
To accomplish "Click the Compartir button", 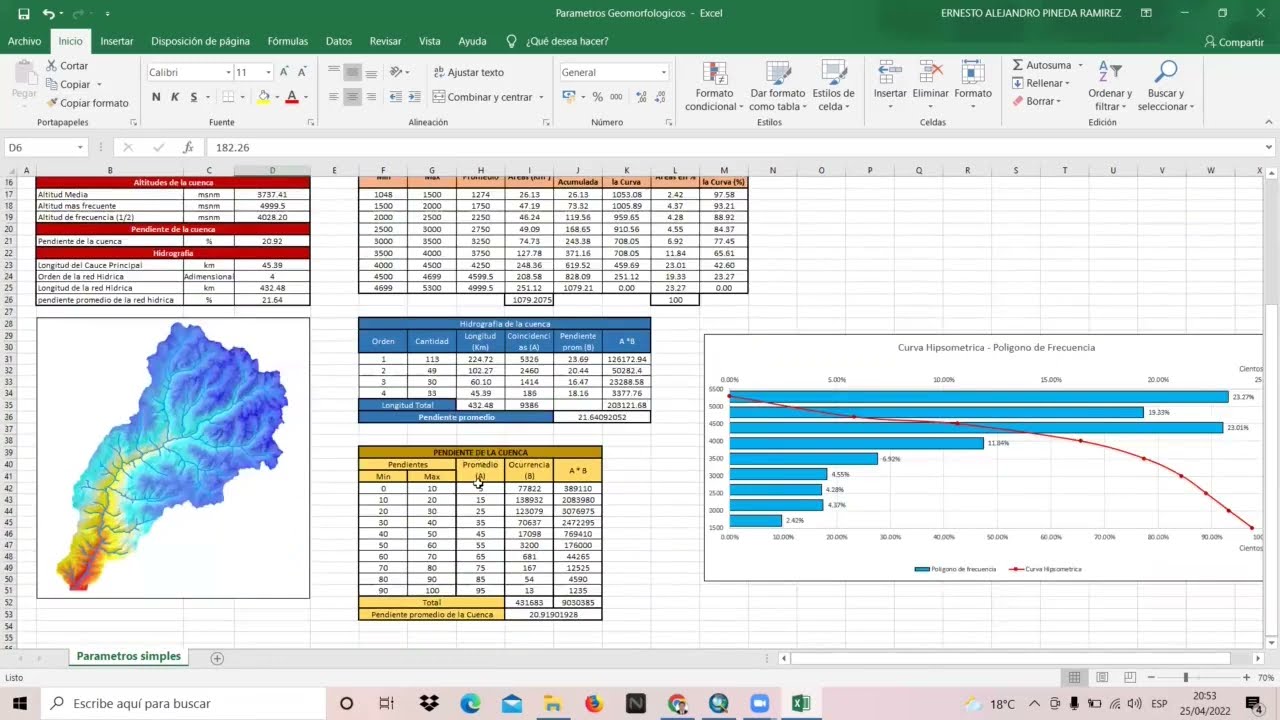I will pyautogui.click(x=1234, y=42).
